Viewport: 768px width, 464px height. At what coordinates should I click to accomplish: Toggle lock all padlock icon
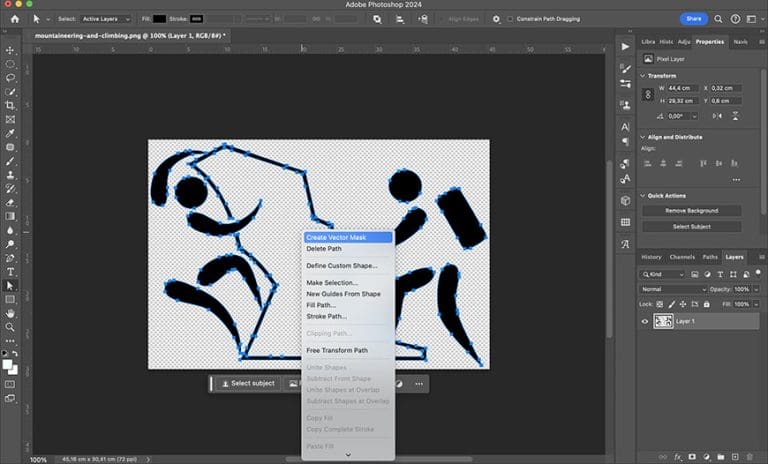(706, 304)
